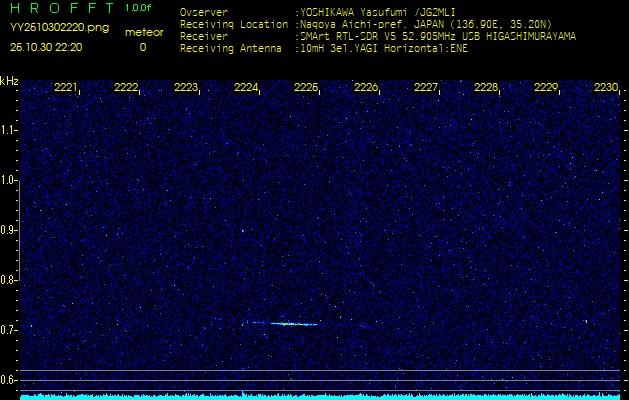Click the bright meteor echo trace
This screenshot has height=400, width=629.
(x=286, y=323)
